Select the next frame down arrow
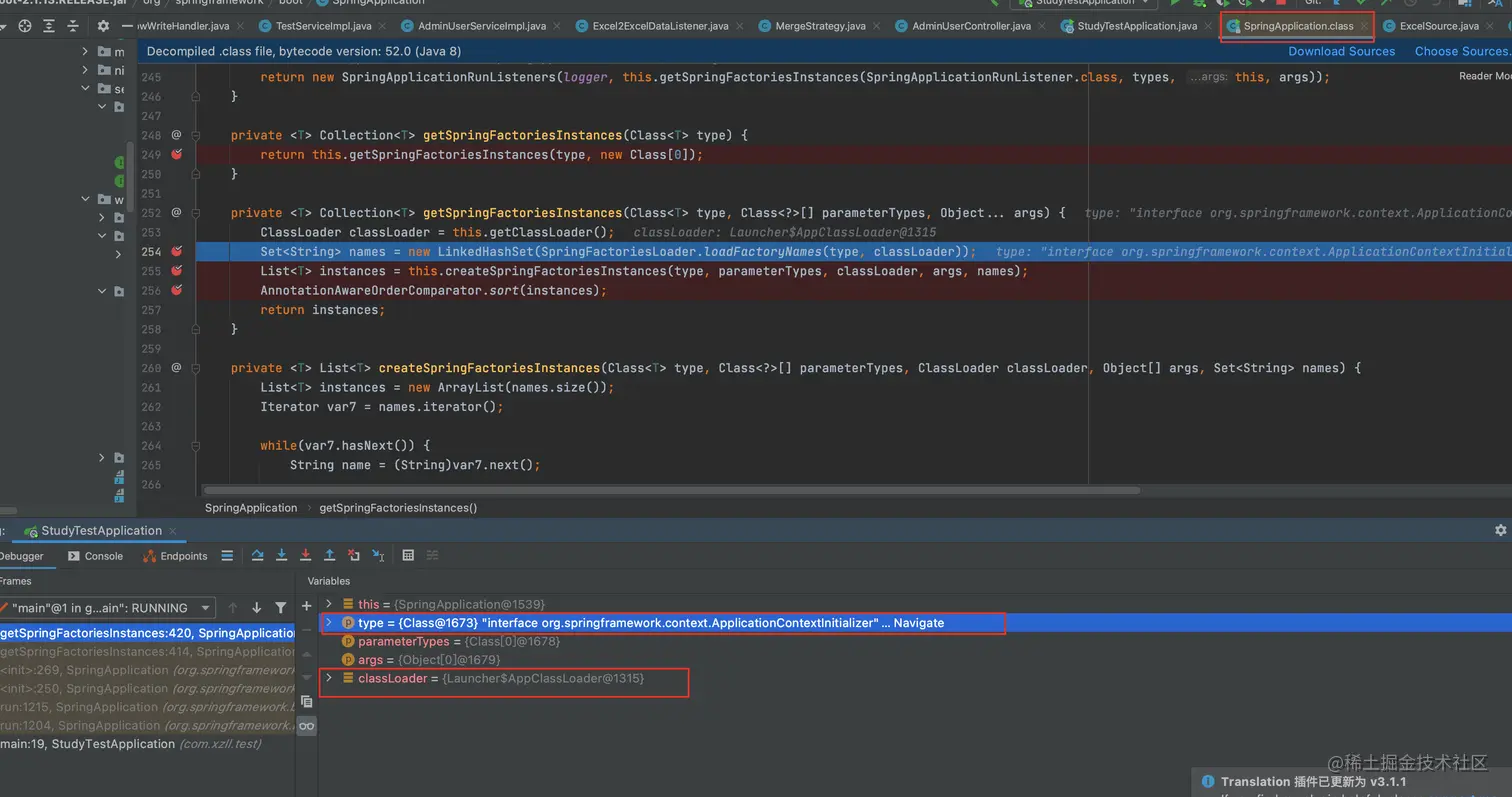This screenshot has height=797, width=1512. click(257, 608)
